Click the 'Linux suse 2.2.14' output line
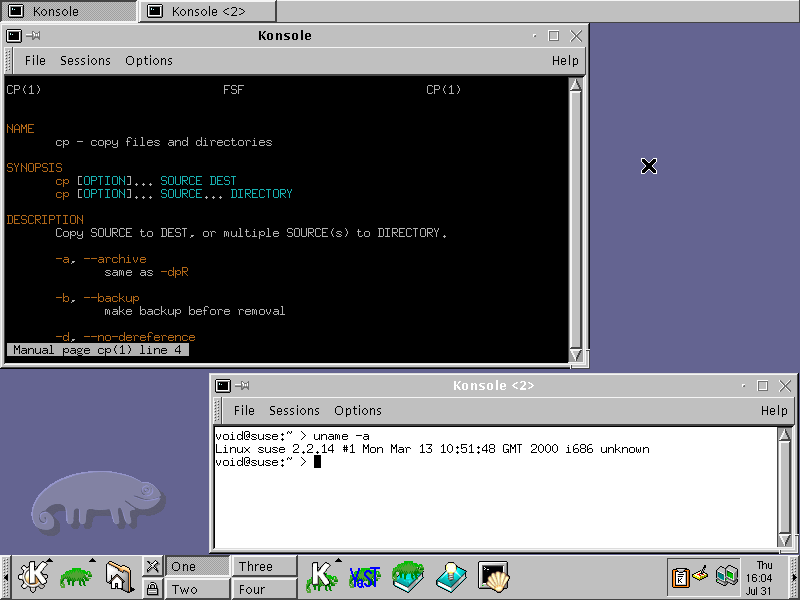 tap(432, 449)
